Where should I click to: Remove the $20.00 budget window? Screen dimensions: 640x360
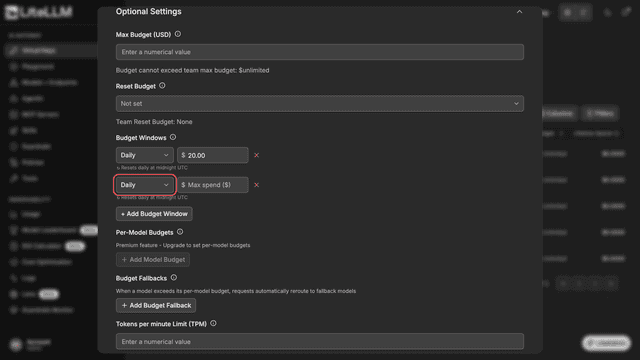coord(256,155)
